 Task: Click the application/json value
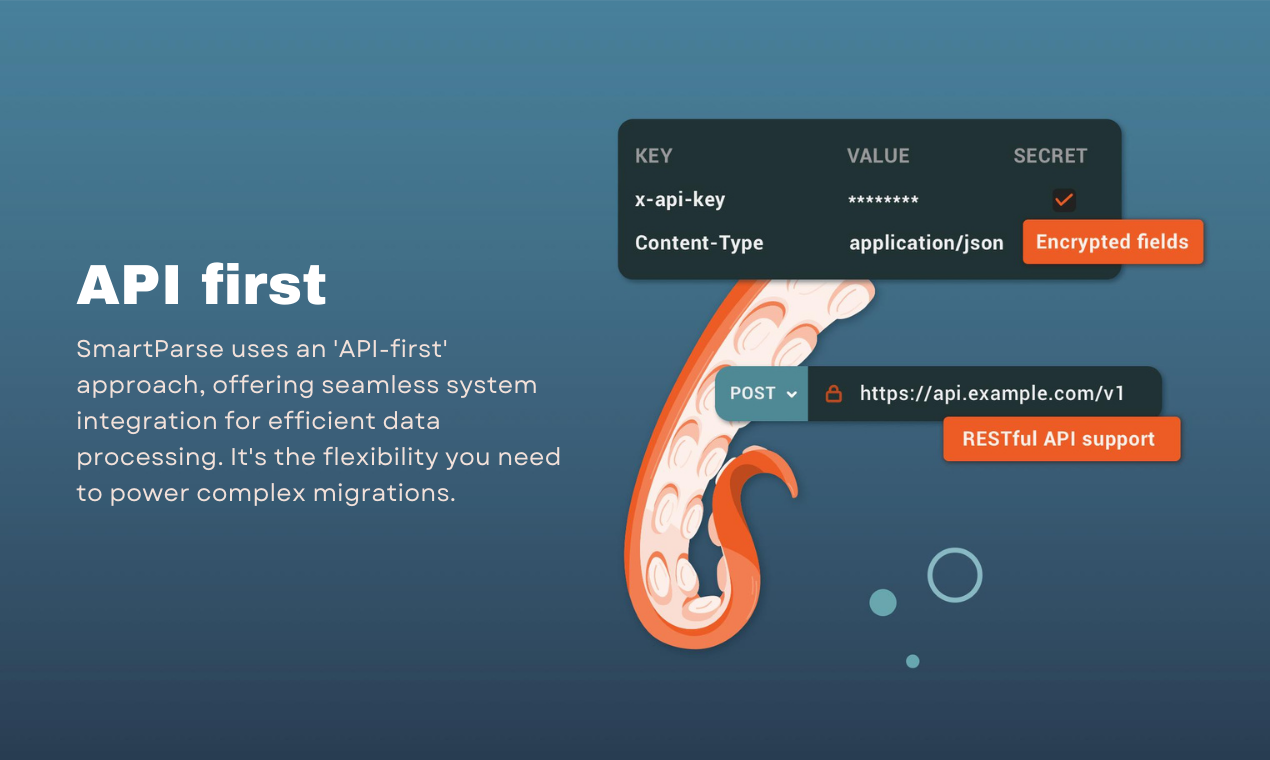pyautogui.click(x=926, y=243)
